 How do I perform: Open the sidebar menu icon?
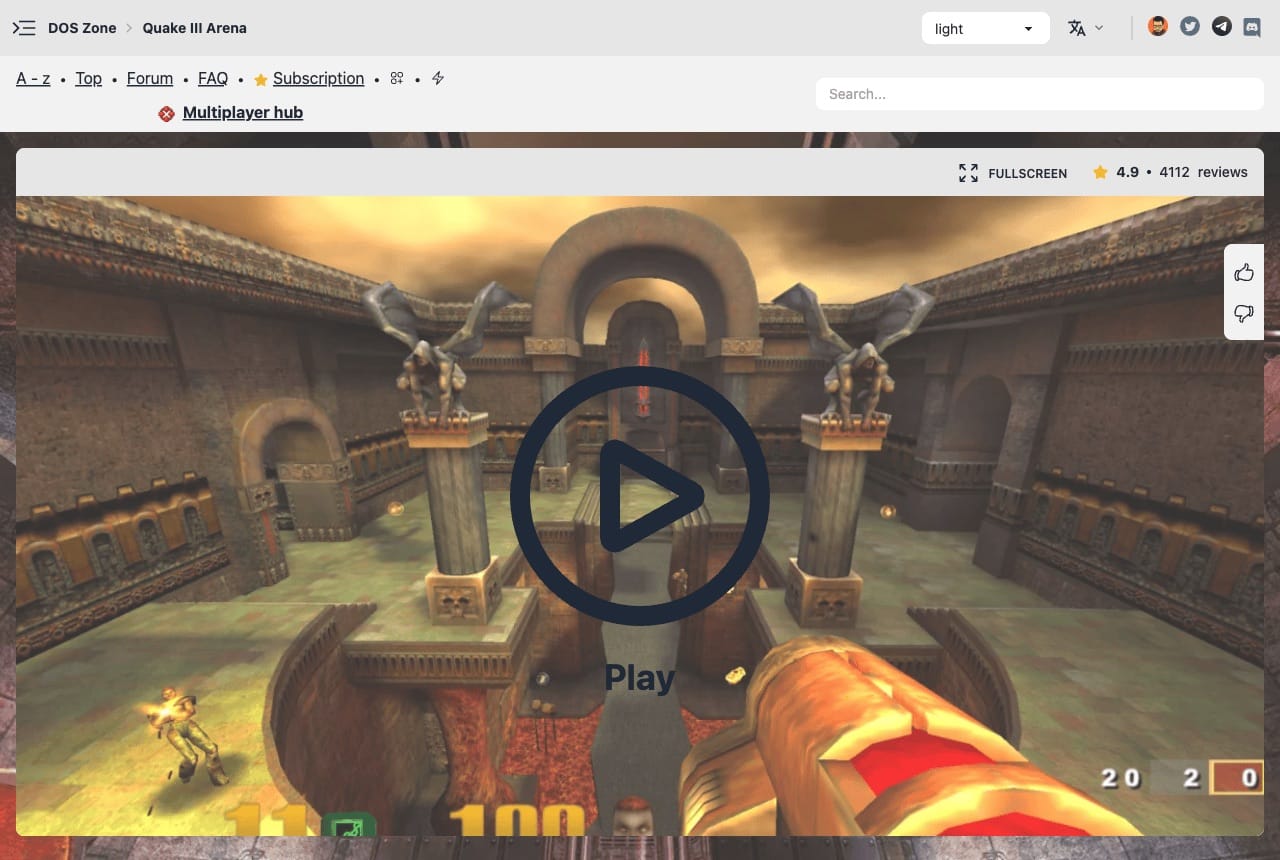pos(24,28)
